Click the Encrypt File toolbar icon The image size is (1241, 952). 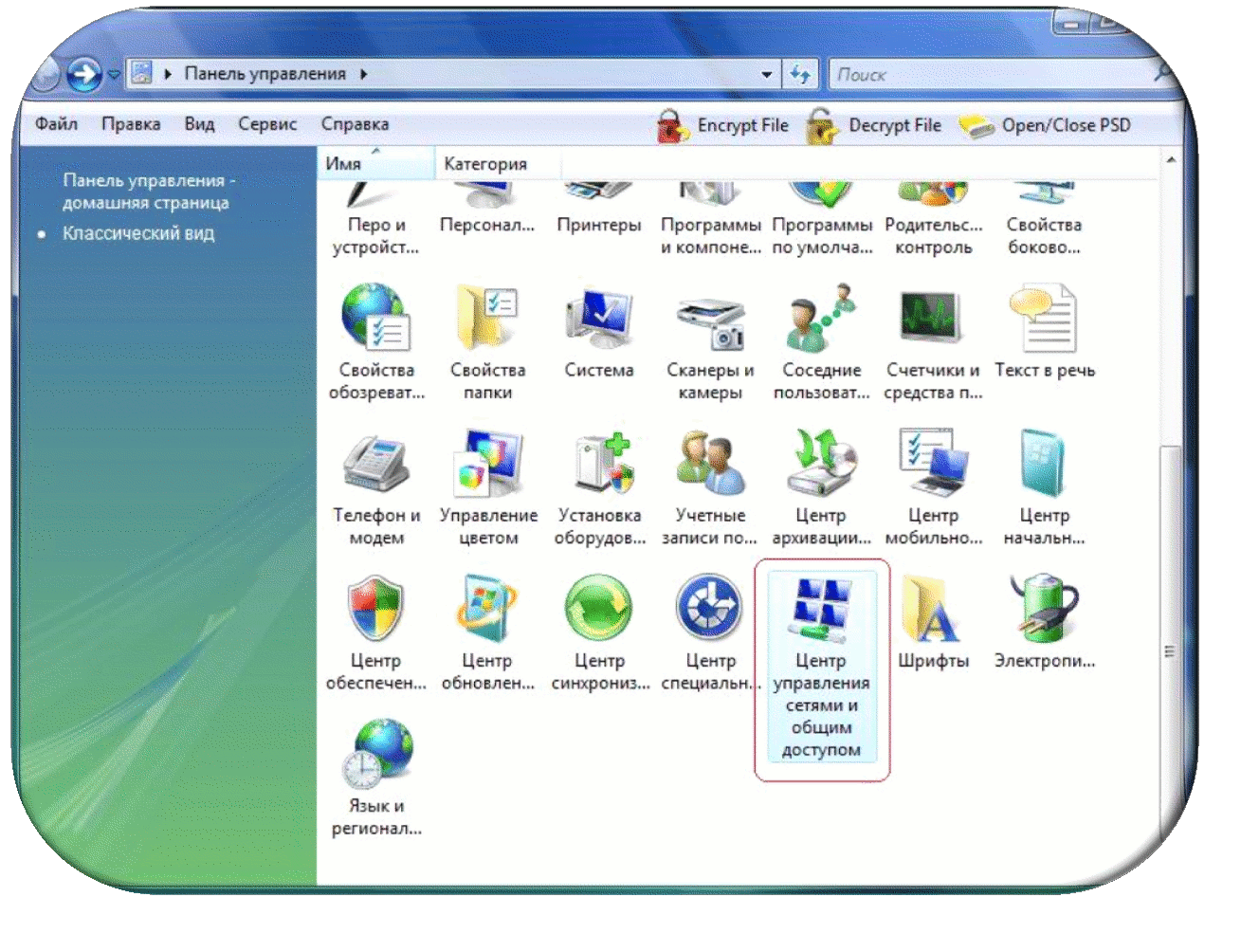point(672,125)
